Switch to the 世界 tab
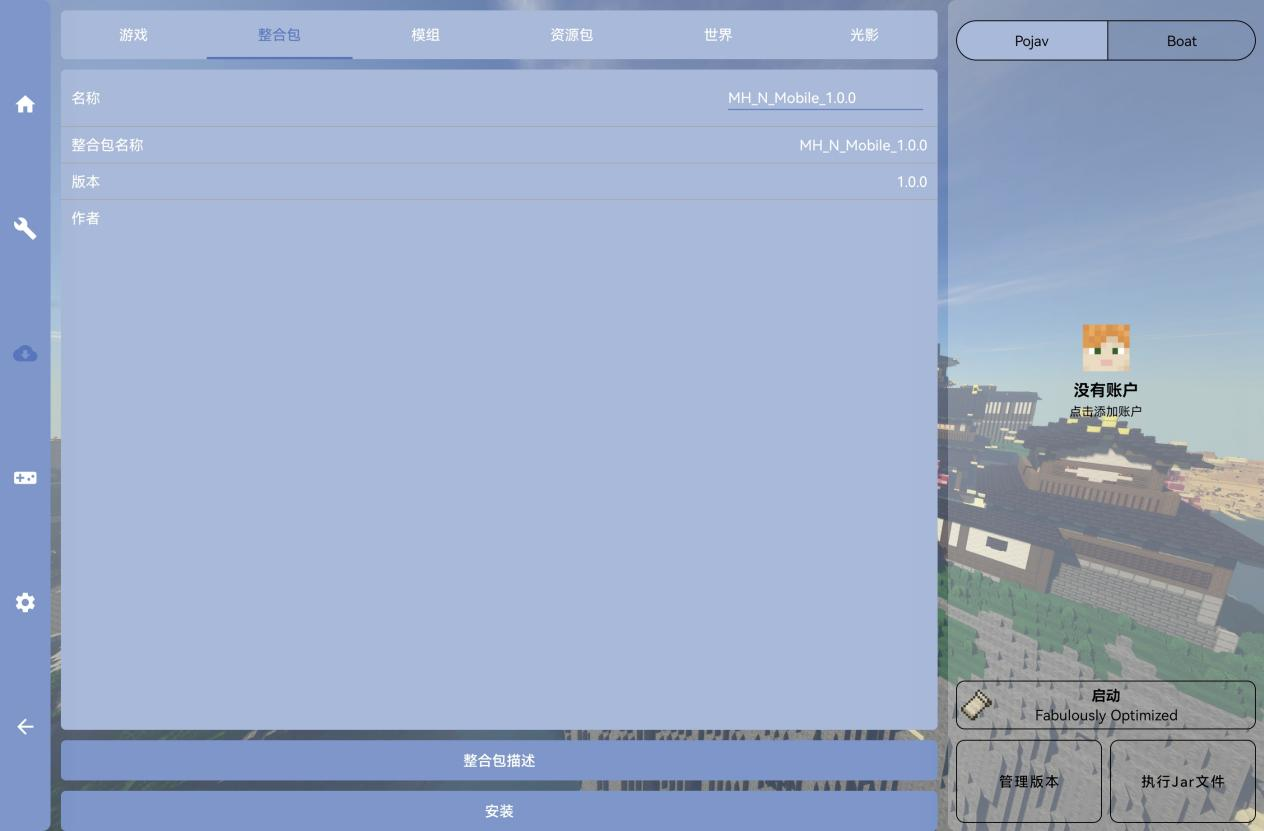Image resolution: width=1264 pixels, height=831 pixels. 718,35
